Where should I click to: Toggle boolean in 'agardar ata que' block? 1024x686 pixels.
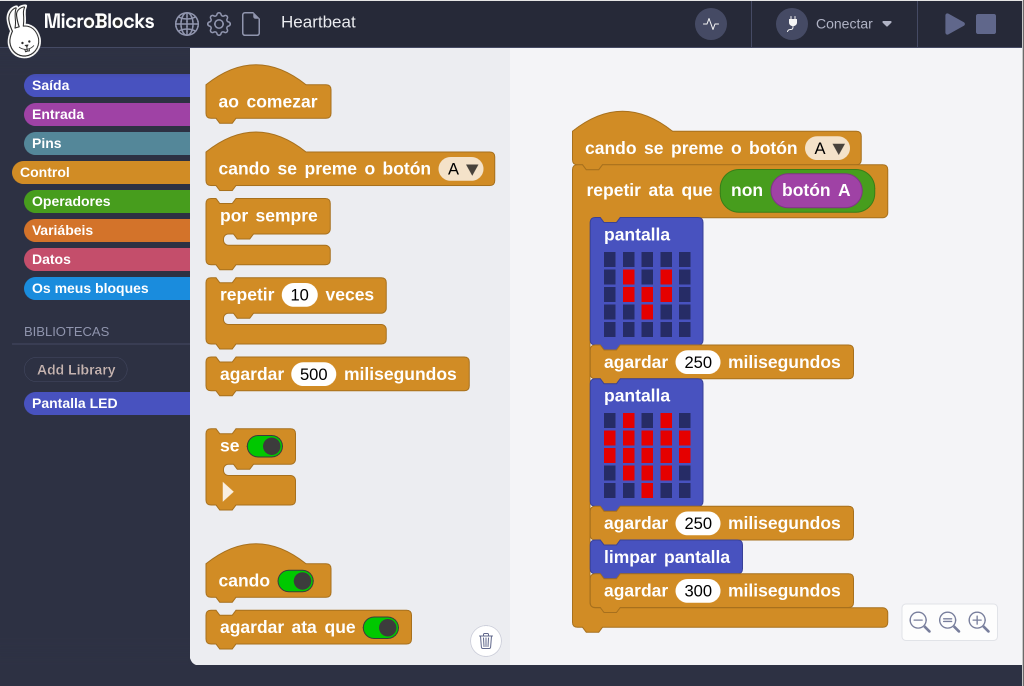point(381,628)
